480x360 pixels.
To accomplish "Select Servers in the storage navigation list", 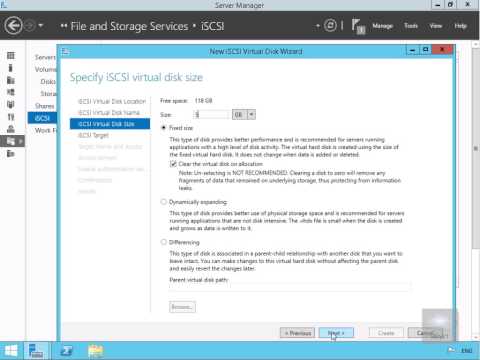I will (45, 57).
